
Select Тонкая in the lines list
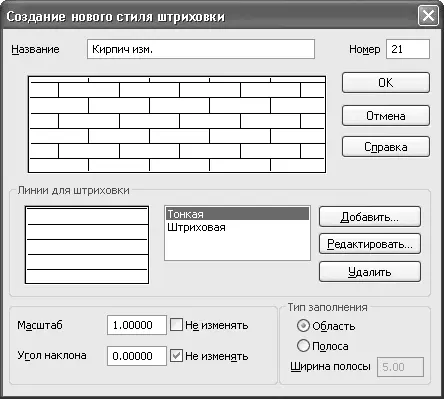pyautogui.click(x=237, y=214)
